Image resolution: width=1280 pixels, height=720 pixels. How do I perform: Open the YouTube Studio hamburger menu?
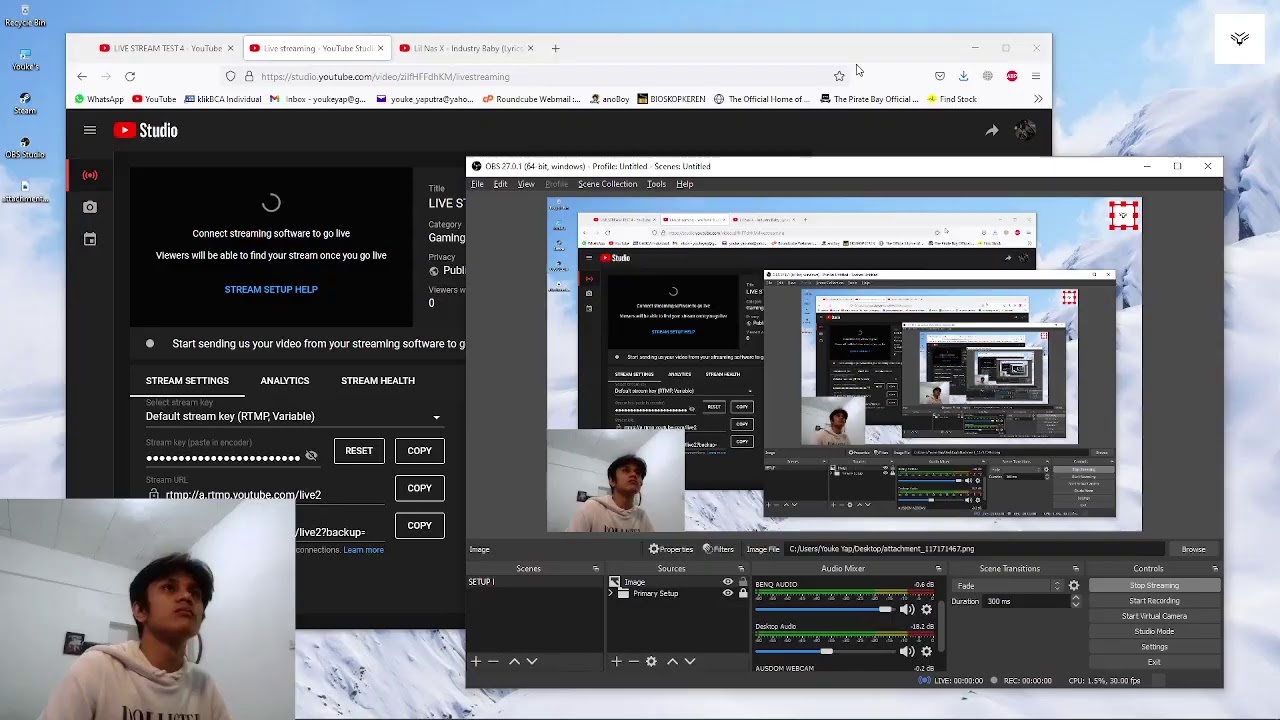tap(90, 130)
